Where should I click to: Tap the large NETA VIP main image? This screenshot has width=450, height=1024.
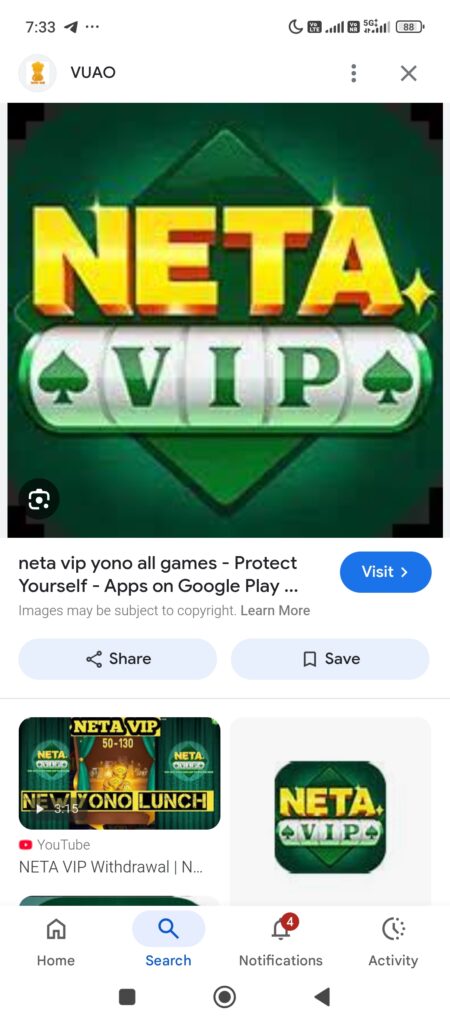(x=225, y=320)
